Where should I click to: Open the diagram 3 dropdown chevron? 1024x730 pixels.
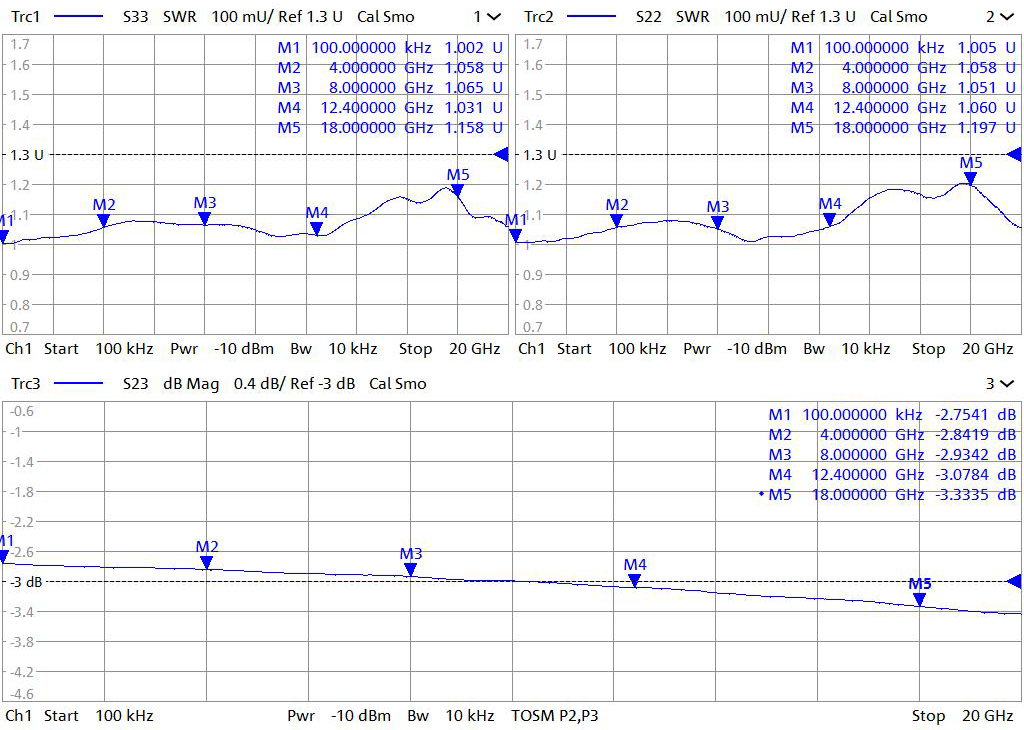point(1005,383)
